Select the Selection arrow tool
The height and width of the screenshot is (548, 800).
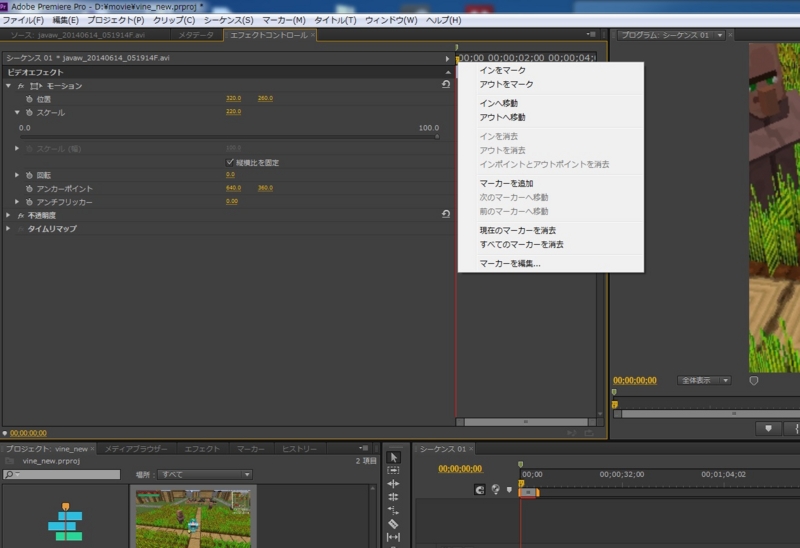pyautogui.click(x=393, y=457)
